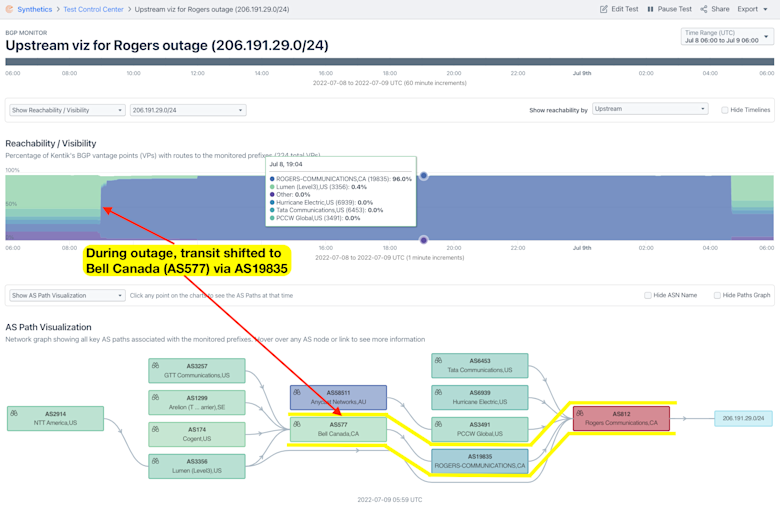
Task: Open the 206.191.29.0/24 prefix dropdown
Action: click(x=188, y=110)
